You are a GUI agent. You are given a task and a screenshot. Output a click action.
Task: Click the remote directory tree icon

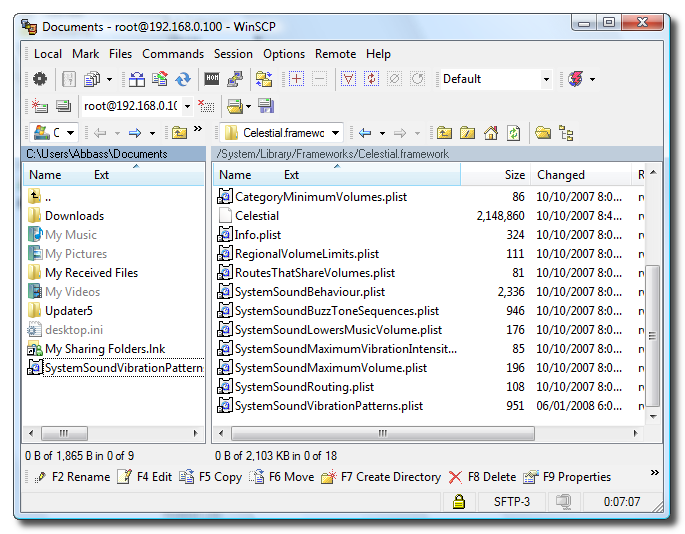tap(566, 132)
